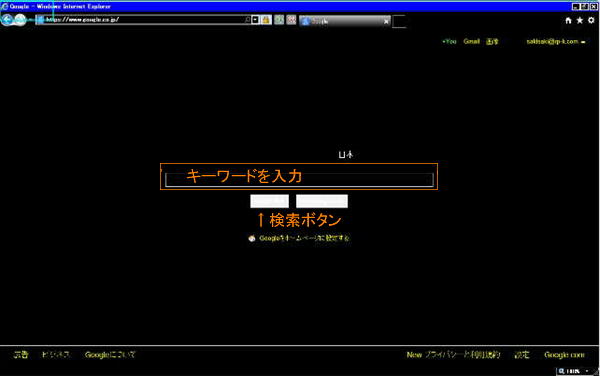Click the Home icon in the browser toolbar

pyautogui.click(x=568, y=21)
